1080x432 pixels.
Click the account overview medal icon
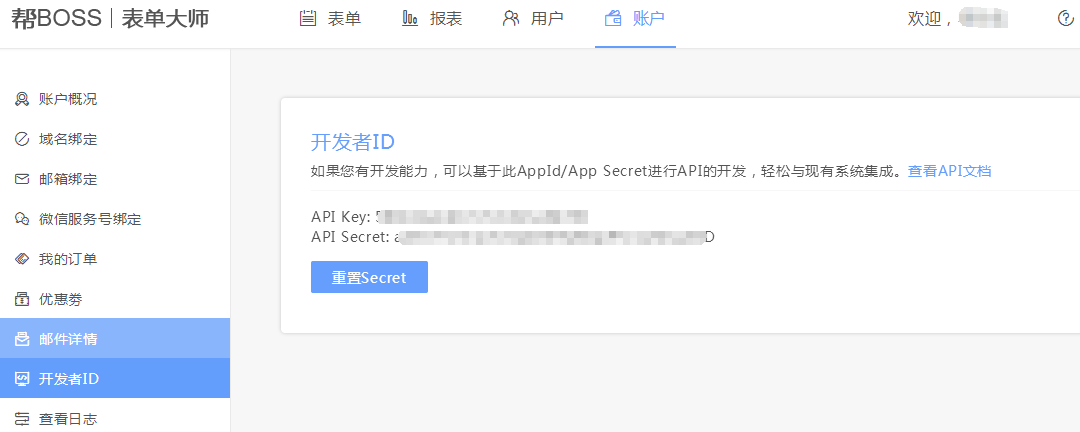22,99
